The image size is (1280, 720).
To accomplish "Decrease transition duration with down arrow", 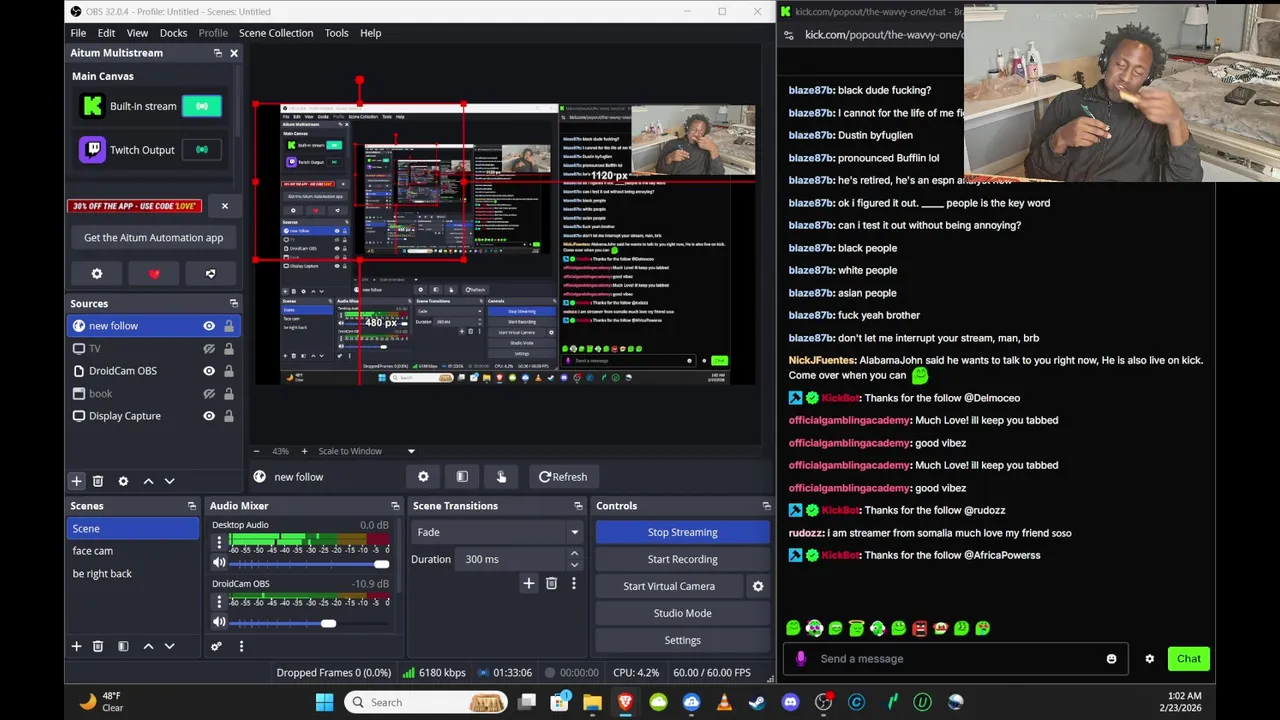I will pos(574,565).
